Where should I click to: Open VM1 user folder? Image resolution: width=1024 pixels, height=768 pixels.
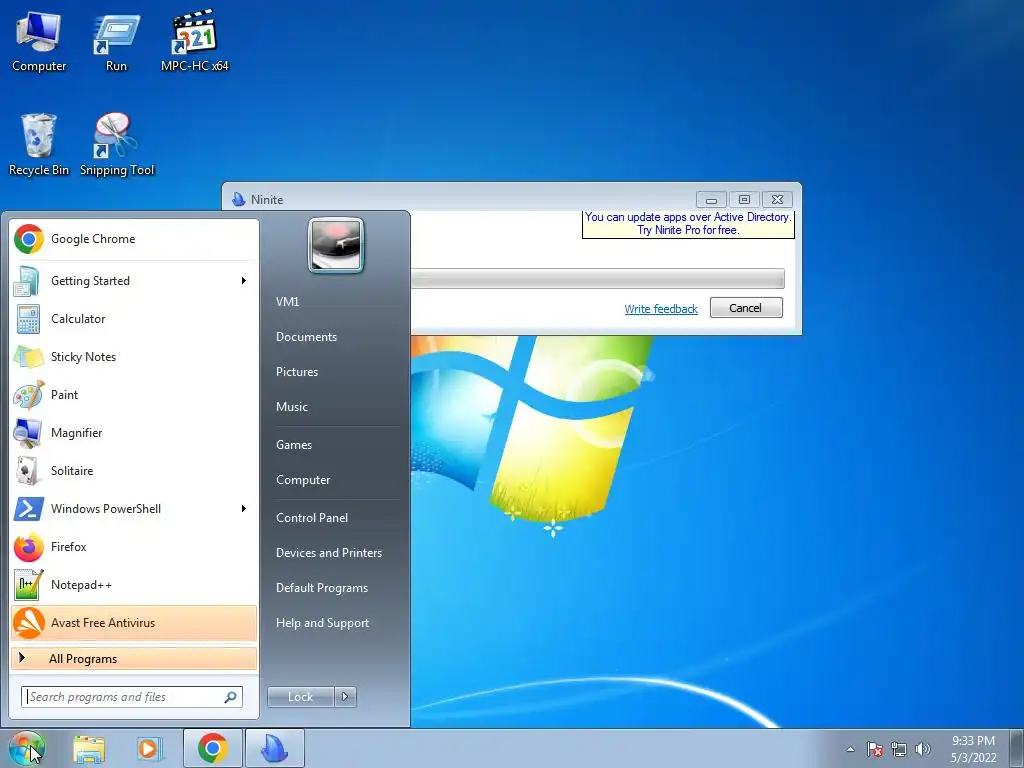[287, 302]
